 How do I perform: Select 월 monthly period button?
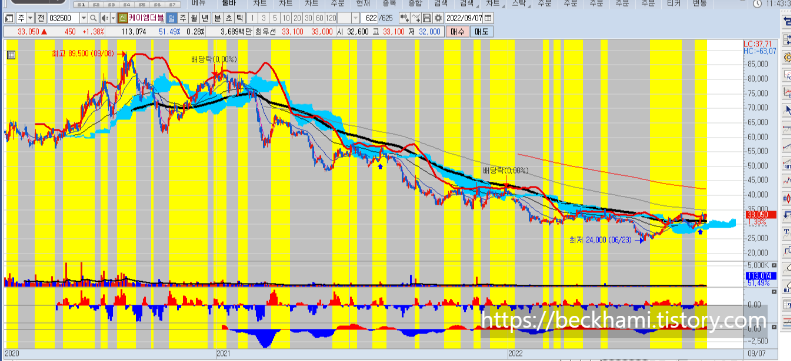[x=194, y=18]
